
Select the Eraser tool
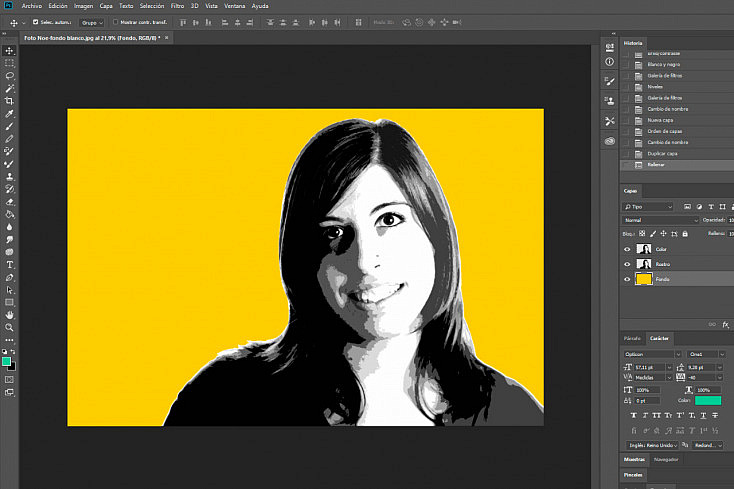click(9, 202)
